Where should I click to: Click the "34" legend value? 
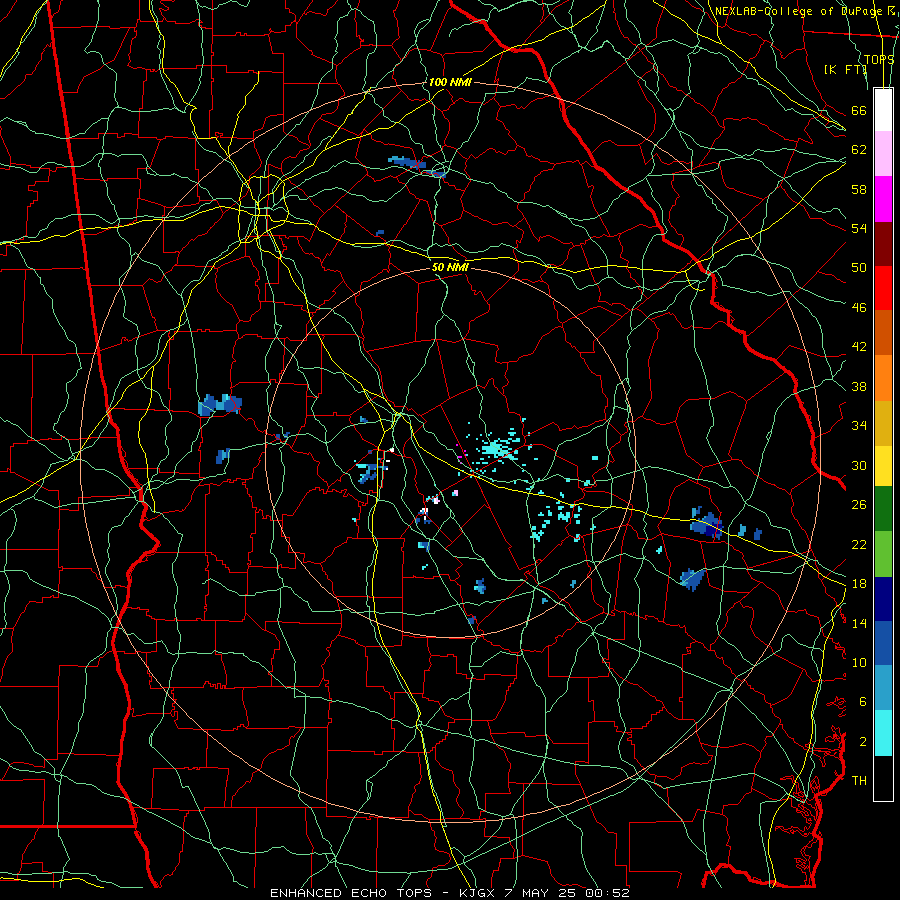[859, 426]
